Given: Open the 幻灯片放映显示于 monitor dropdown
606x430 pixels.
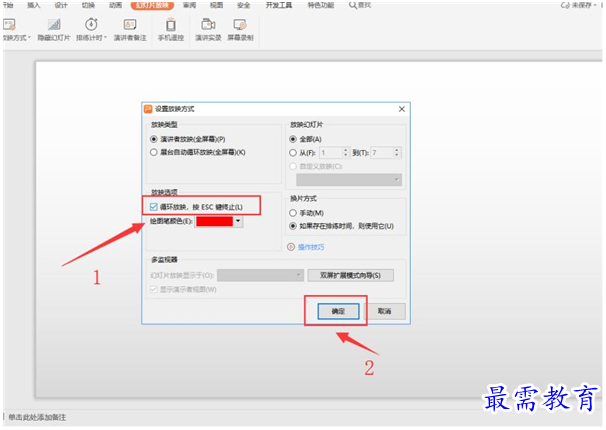Looking at the screenshot, I should 260,275.
